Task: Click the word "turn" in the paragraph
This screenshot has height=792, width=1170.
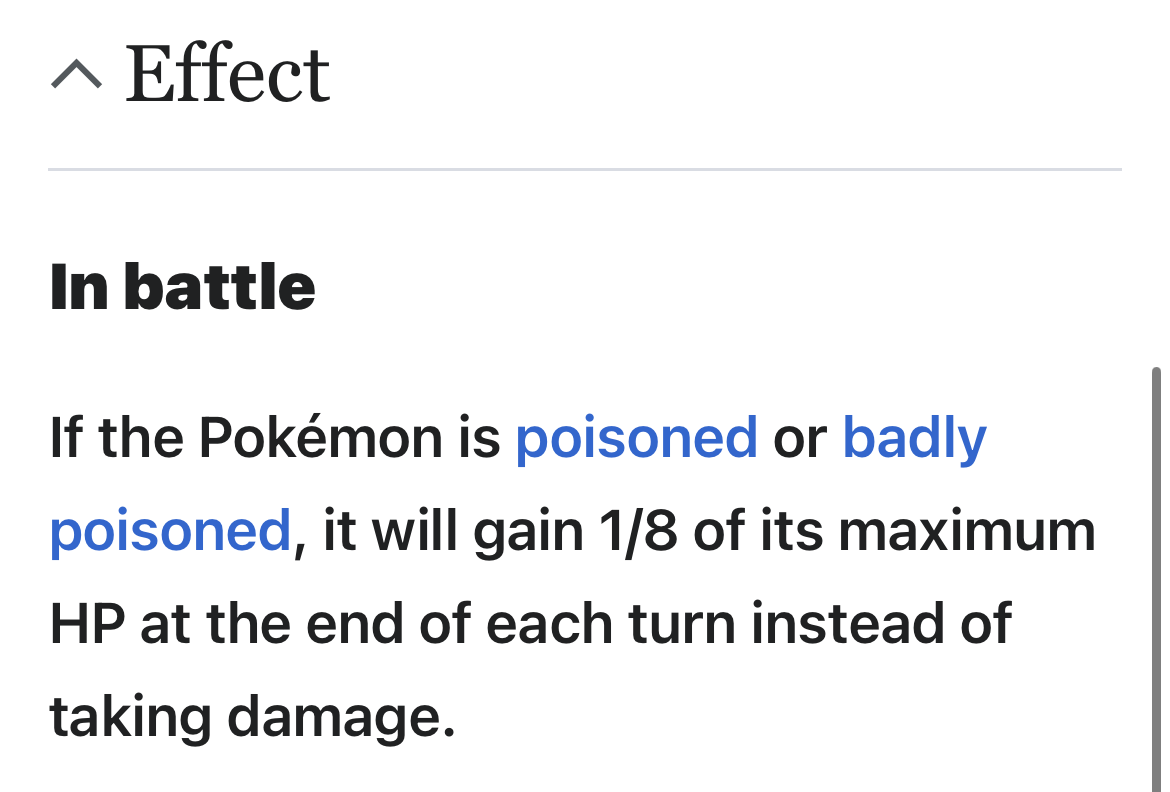Action: coord(681,624)
